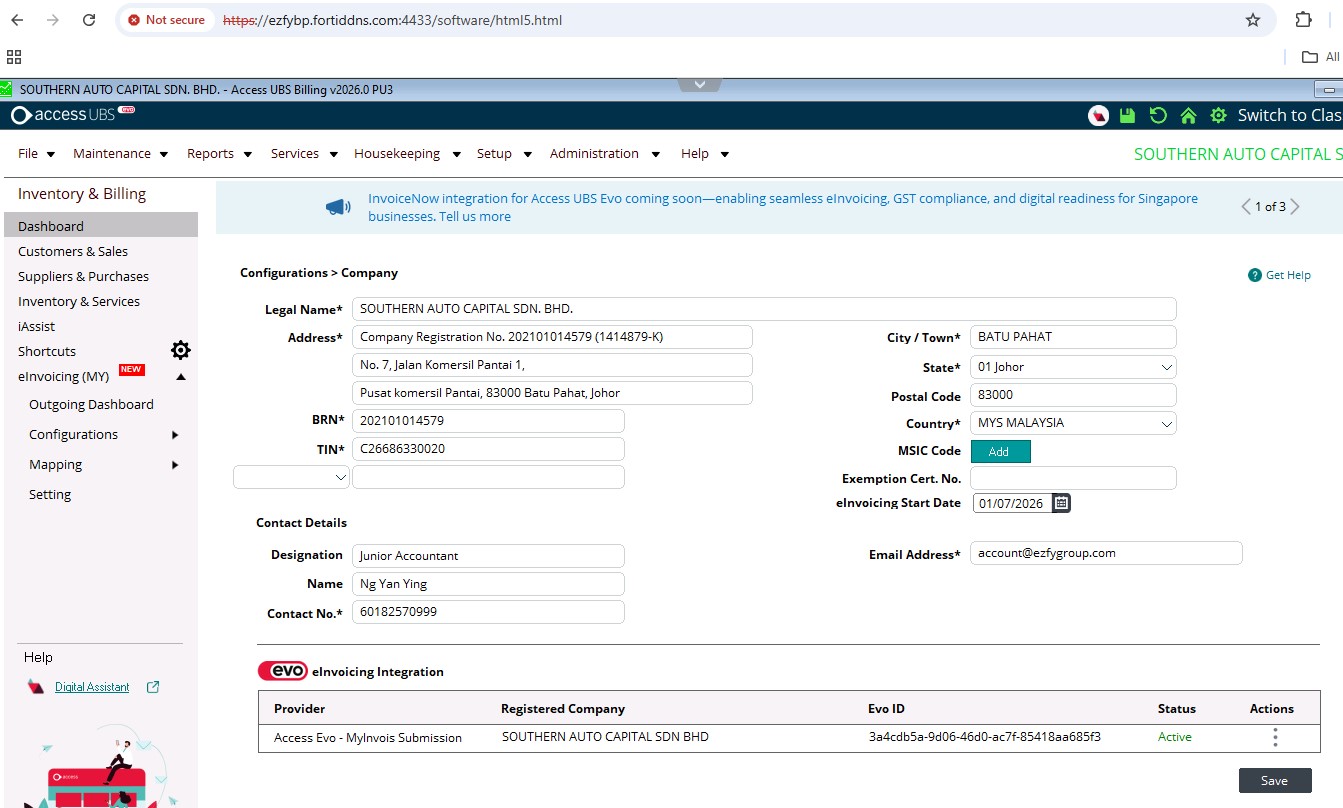Click the Legal Name input field
The width and height of the screenshot is (1343, 808).
click(764, 309)
